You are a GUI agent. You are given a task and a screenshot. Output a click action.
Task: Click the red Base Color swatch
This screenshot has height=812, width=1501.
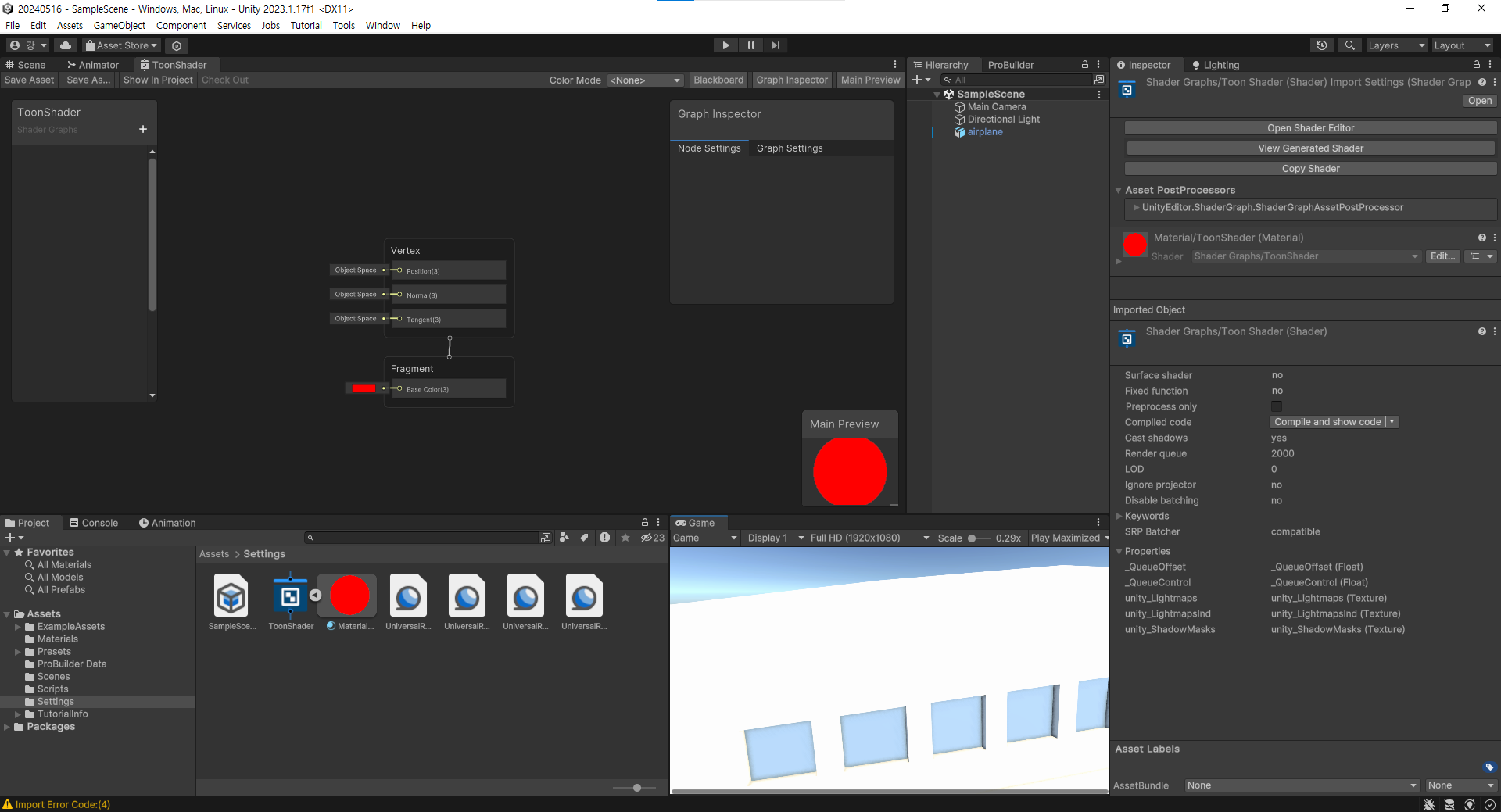364,388
